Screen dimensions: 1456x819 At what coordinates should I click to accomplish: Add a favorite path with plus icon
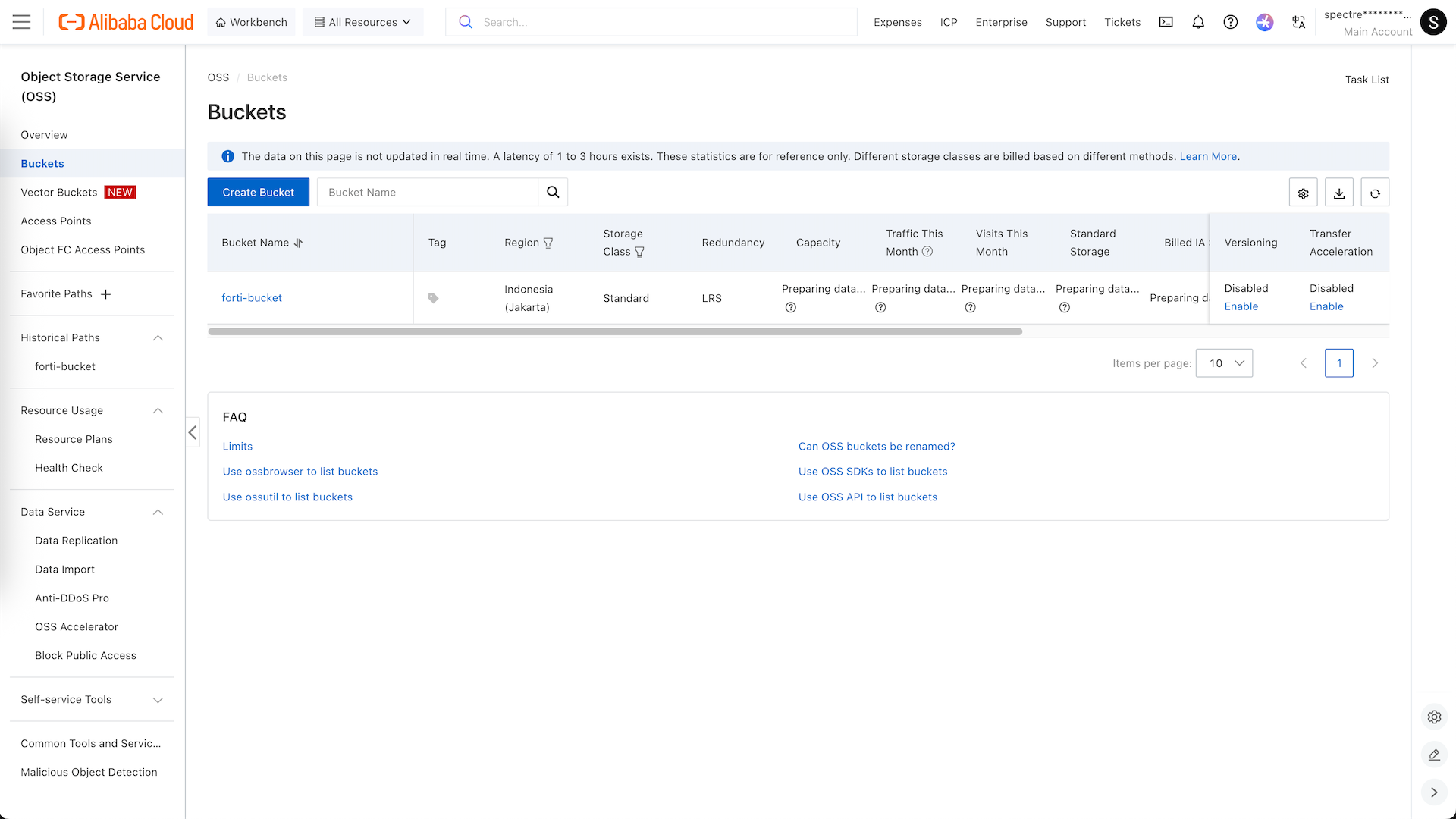[106, 294]
